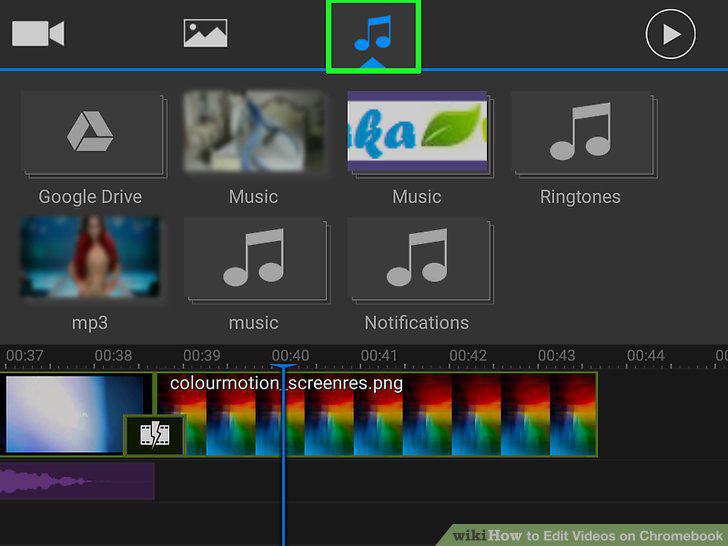The height and width of the screenshot is (546, 728).
Task: Click the Notifications label text
Action: [416, 323]
